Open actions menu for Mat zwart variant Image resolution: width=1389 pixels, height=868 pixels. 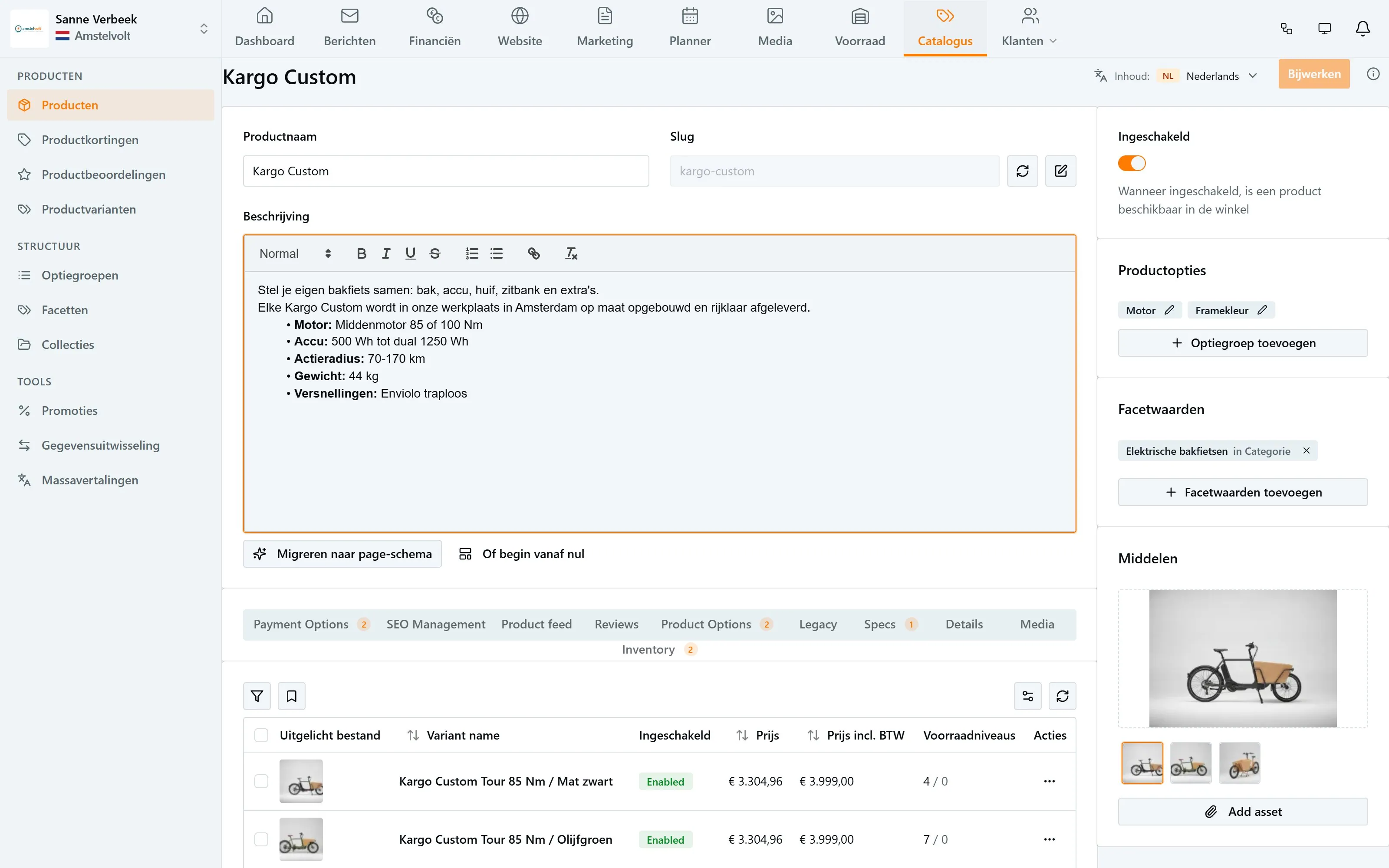point(1049,781)
